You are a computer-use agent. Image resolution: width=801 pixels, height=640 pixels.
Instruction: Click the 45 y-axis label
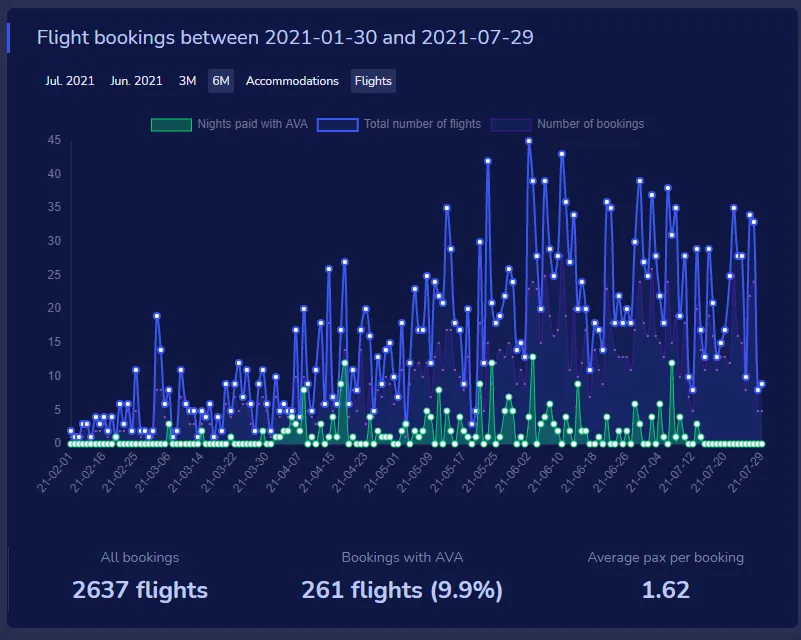point(54,140)
